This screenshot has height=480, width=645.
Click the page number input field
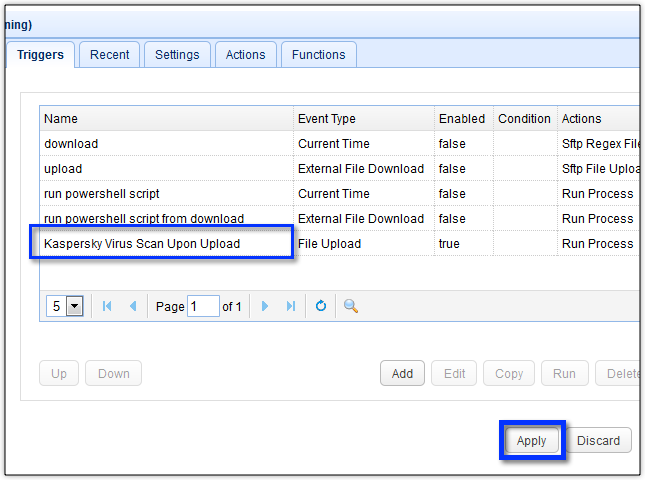[x=203, y=306]
